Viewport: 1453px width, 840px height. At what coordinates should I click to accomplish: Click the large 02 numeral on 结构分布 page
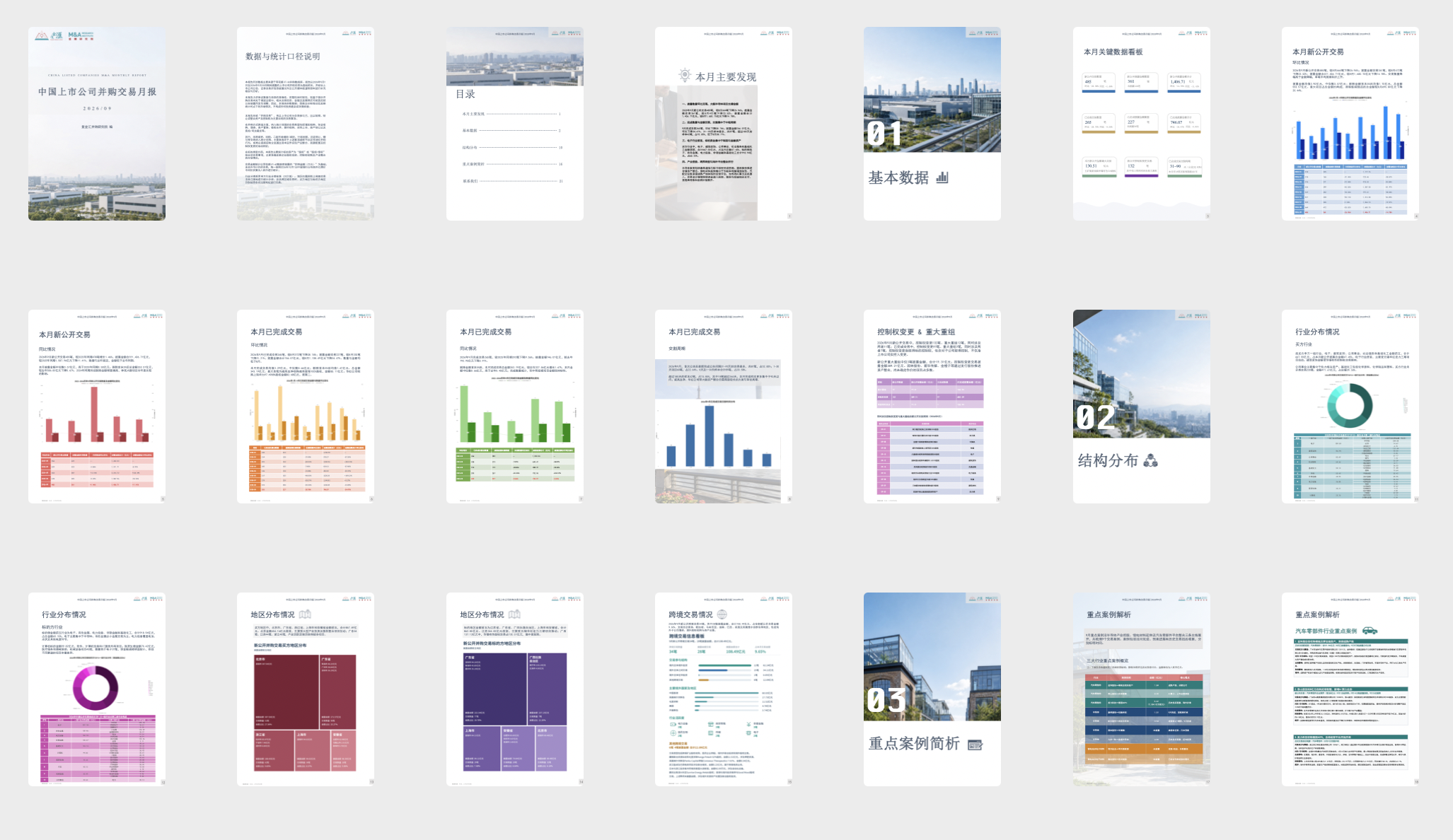tap(1095, 417)
